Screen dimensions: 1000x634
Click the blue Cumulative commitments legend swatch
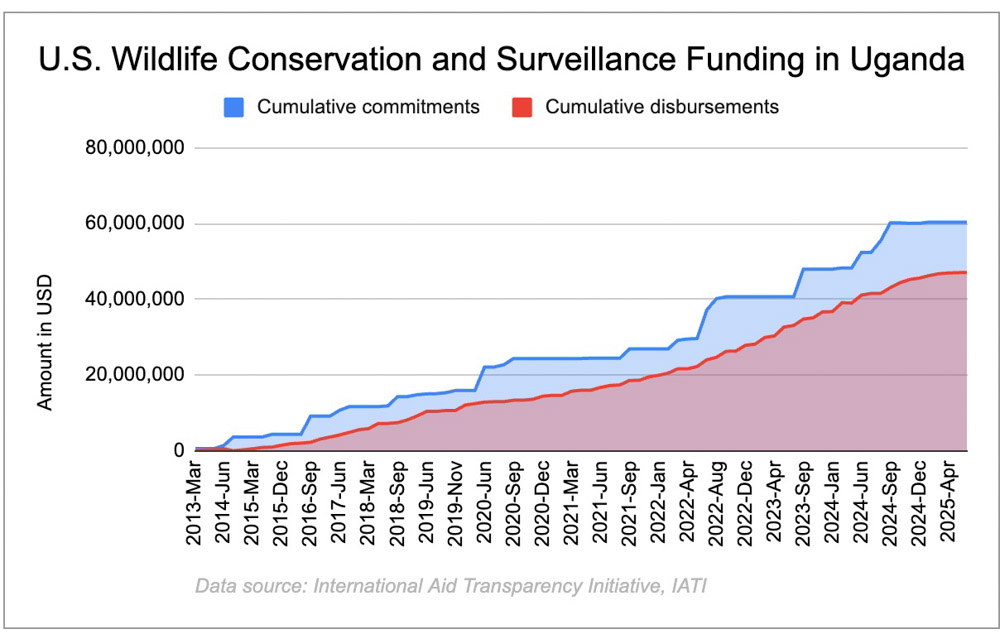click(234, 107)
